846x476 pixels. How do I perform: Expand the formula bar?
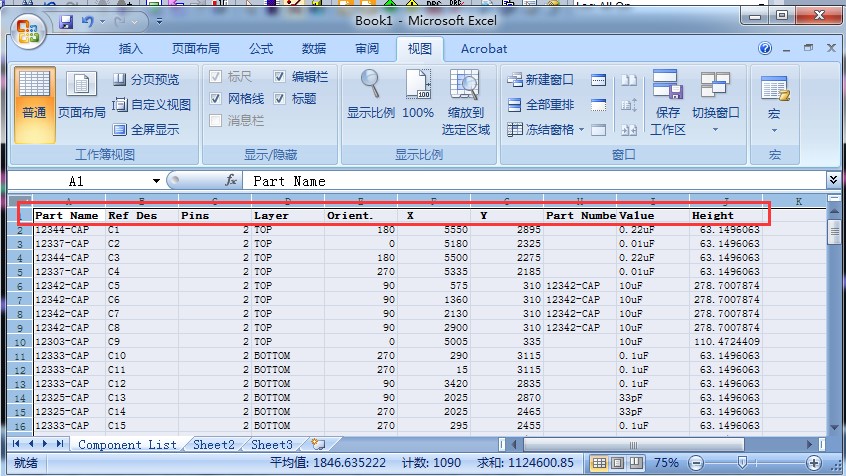tap(833, 179)
